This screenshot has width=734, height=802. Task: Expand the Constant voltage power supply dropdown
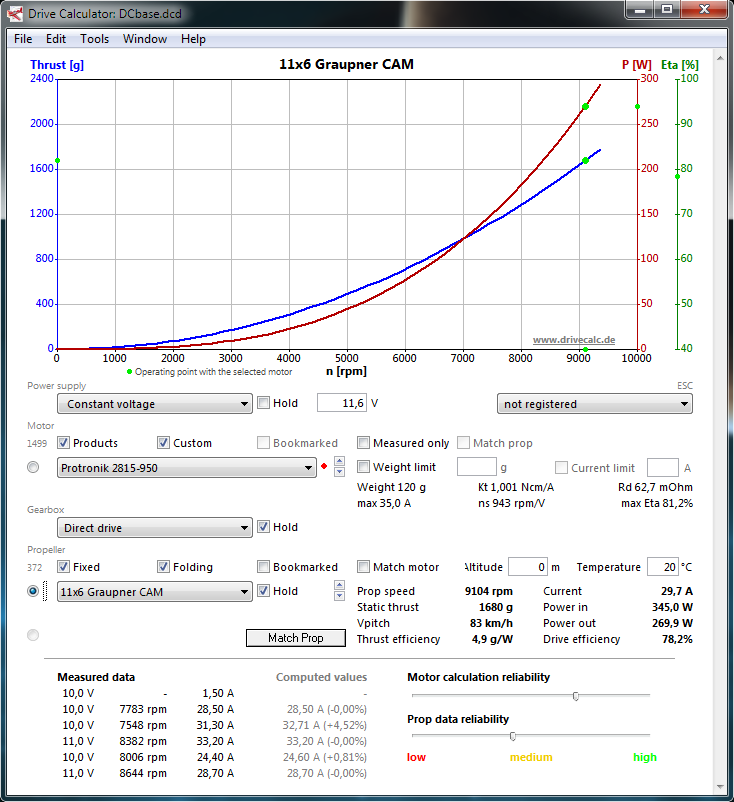(x=154, y=404)
